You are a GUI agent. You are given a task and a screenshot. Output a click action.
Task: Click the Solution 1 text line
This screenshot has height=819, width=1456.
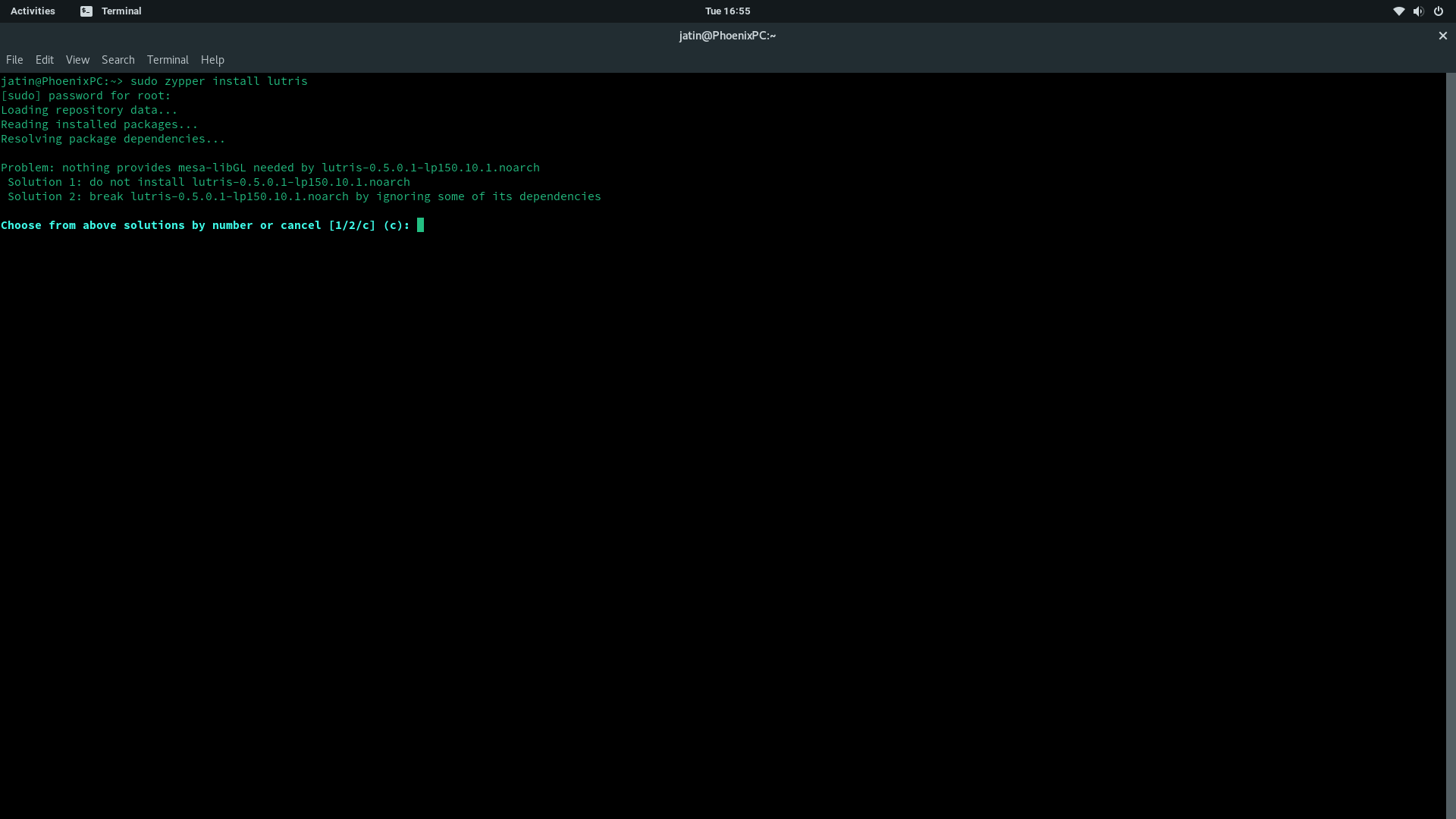tap(209, 182)
